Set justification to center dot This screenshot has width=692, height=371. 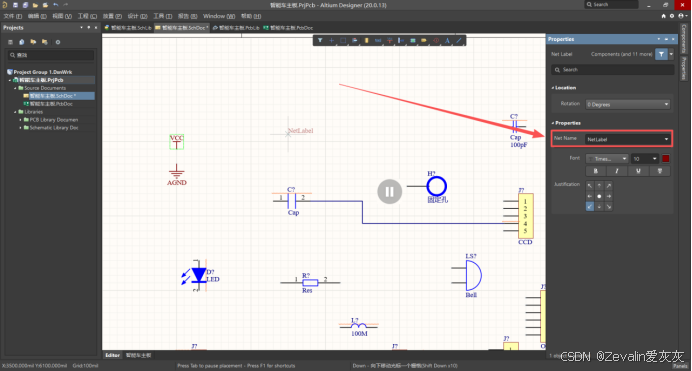pyautogui.click(x=599, y=196)
